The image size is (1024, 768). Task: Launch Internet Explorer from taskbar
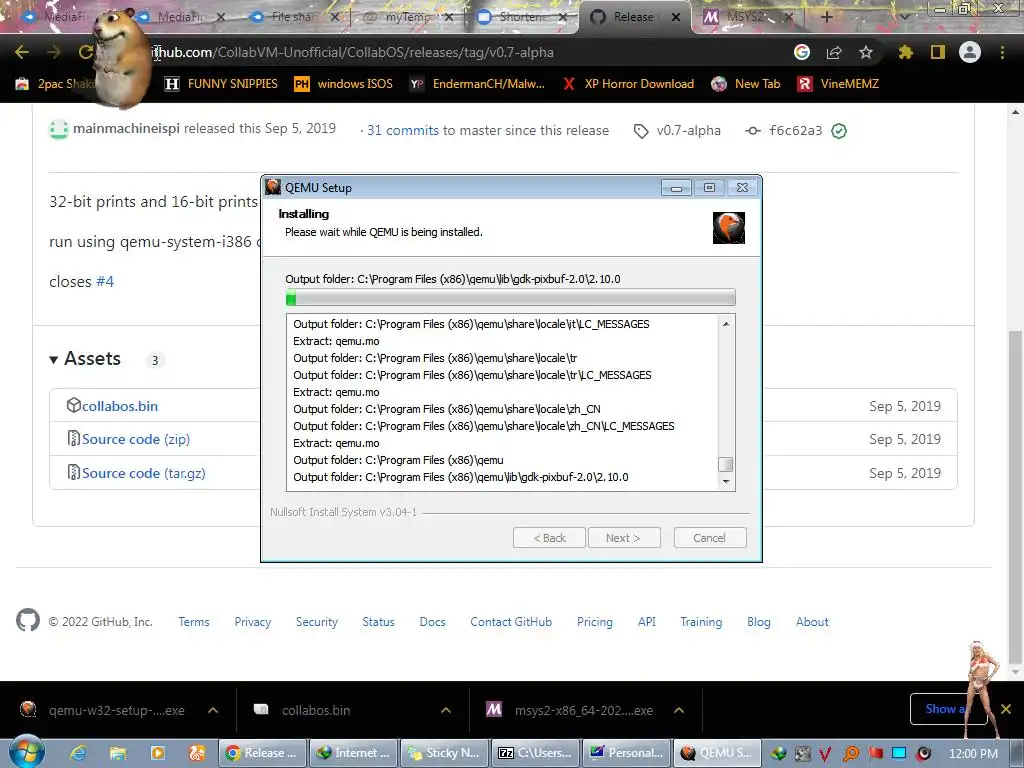(x=78, y=753)
